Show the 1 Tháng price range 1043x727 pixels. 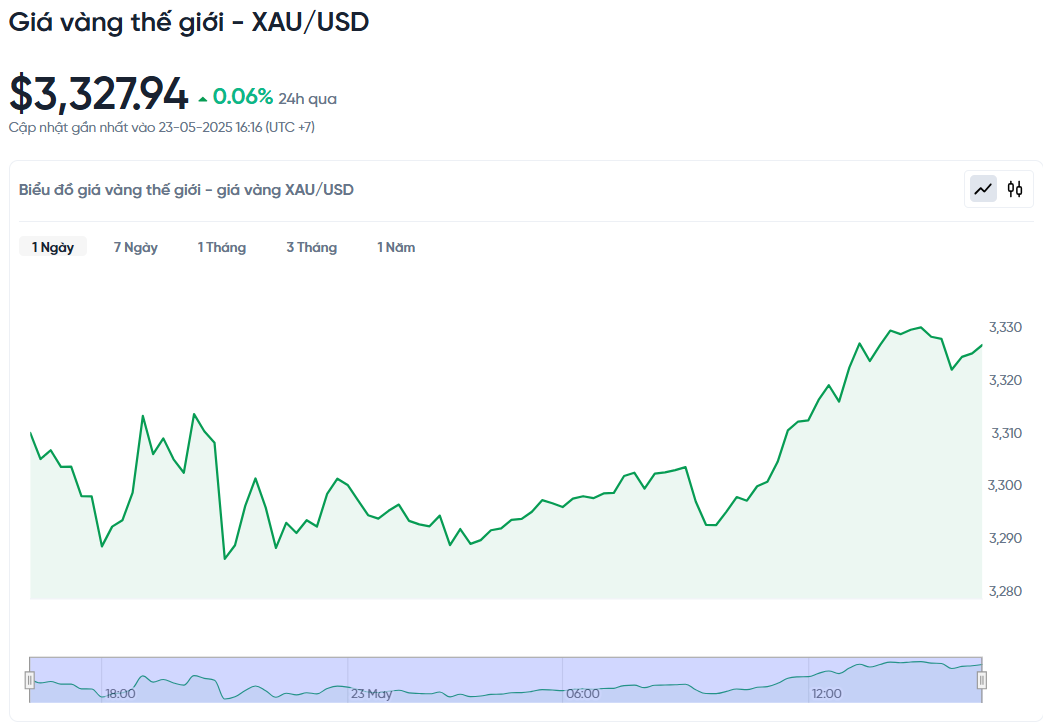pyautogui.click(x=222, y=247)
